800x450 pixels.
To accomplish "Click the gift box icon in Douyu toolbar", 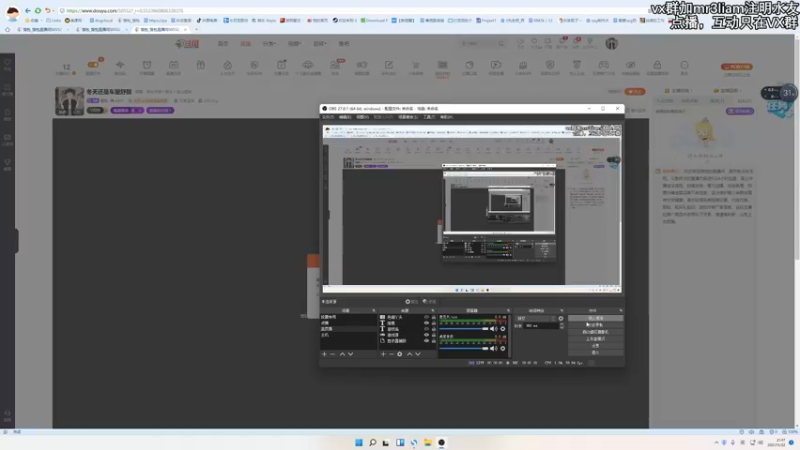I will (201, 65).
